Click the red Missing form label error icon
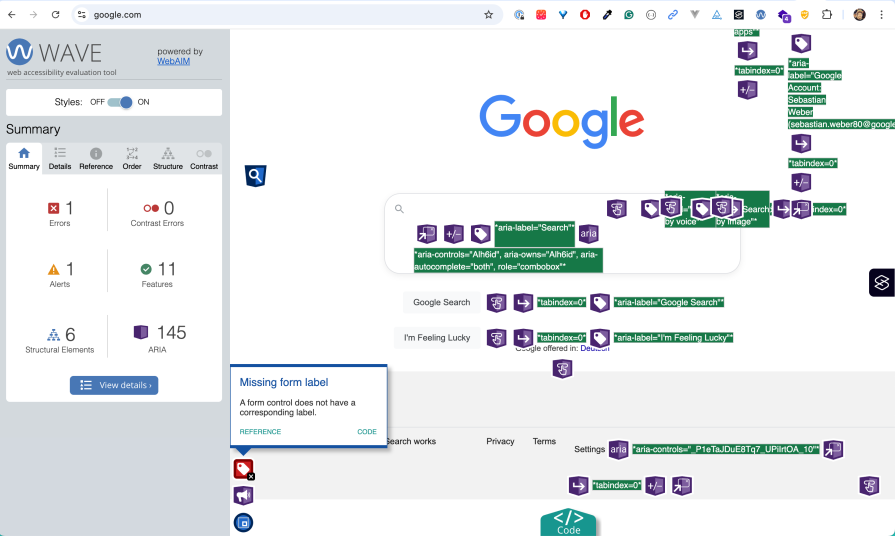This screenshot has width=895, height=536. pyautogui.click(x=244, y=469)
